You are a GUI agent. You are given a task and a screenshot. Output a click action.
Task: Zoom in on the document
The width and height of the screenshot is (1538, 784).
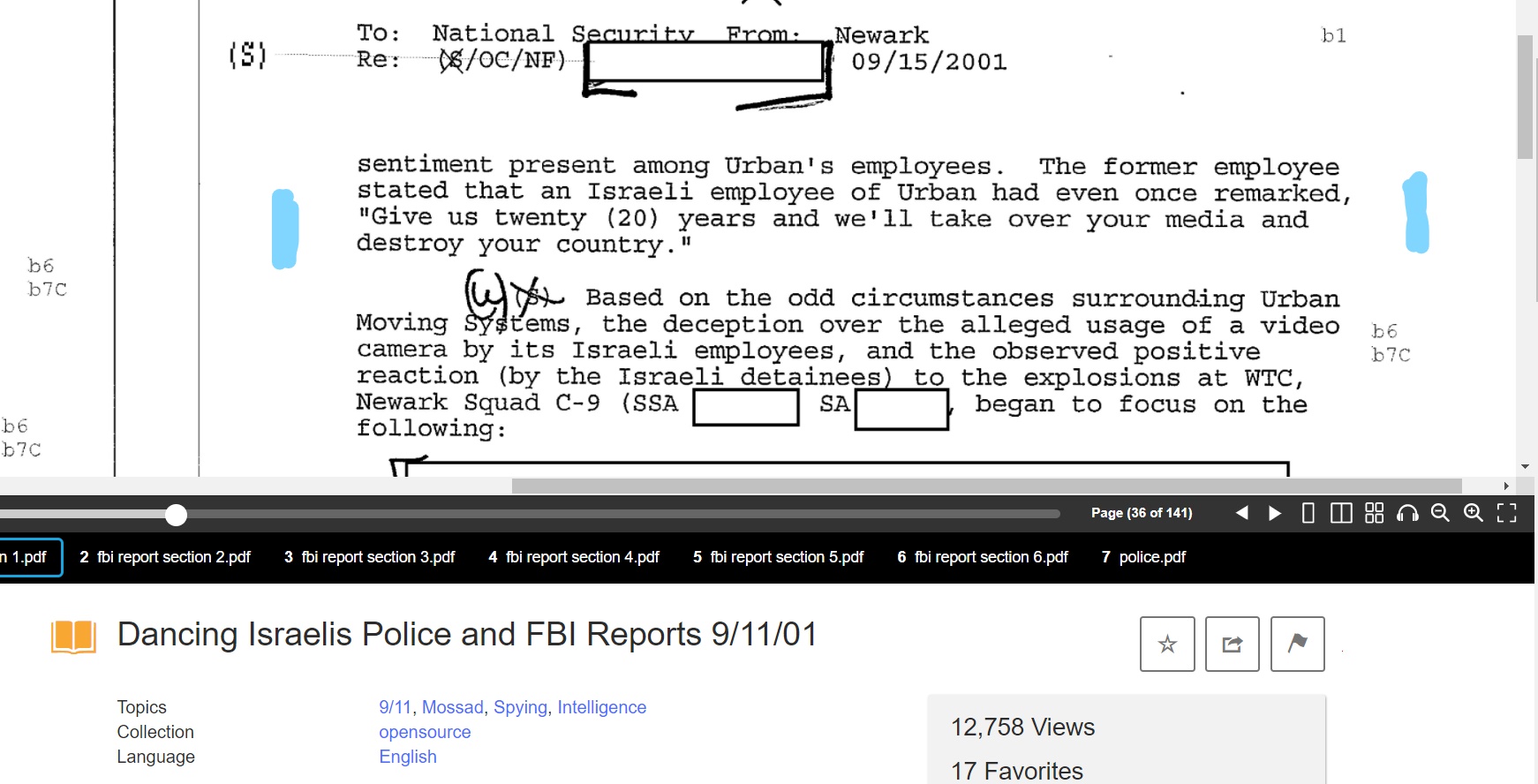coord(1474,513)
